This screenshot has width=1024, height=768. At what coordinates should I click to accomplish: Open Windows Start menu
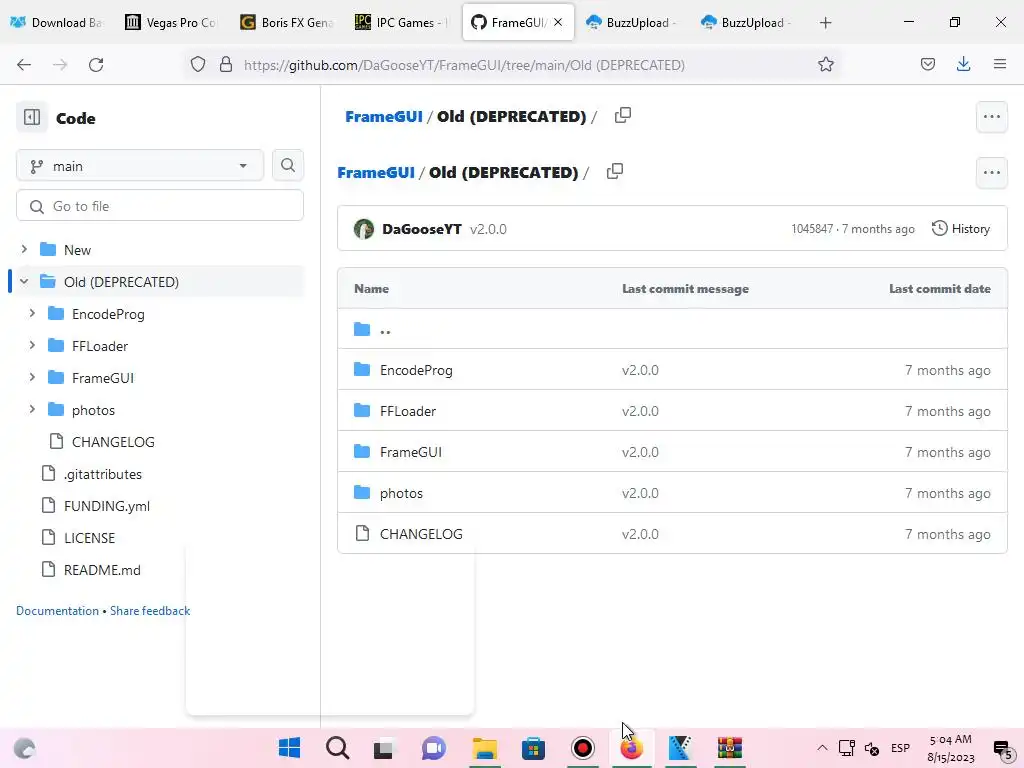289,748
